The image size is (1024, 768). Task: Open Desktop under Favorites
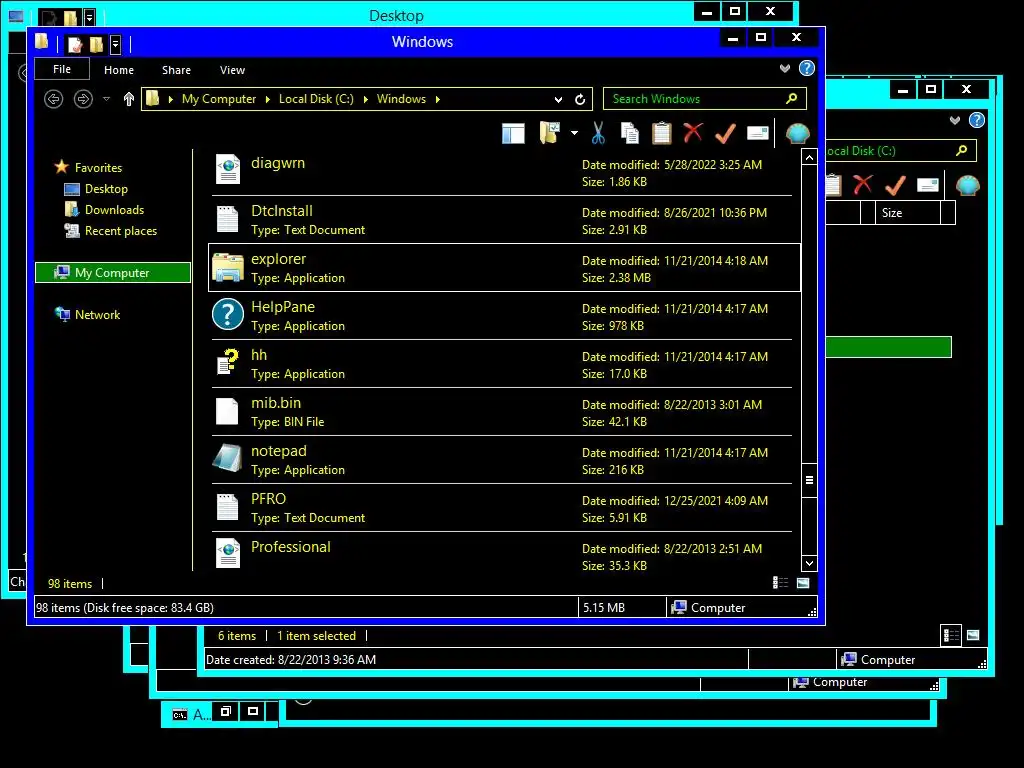point(106,189)
